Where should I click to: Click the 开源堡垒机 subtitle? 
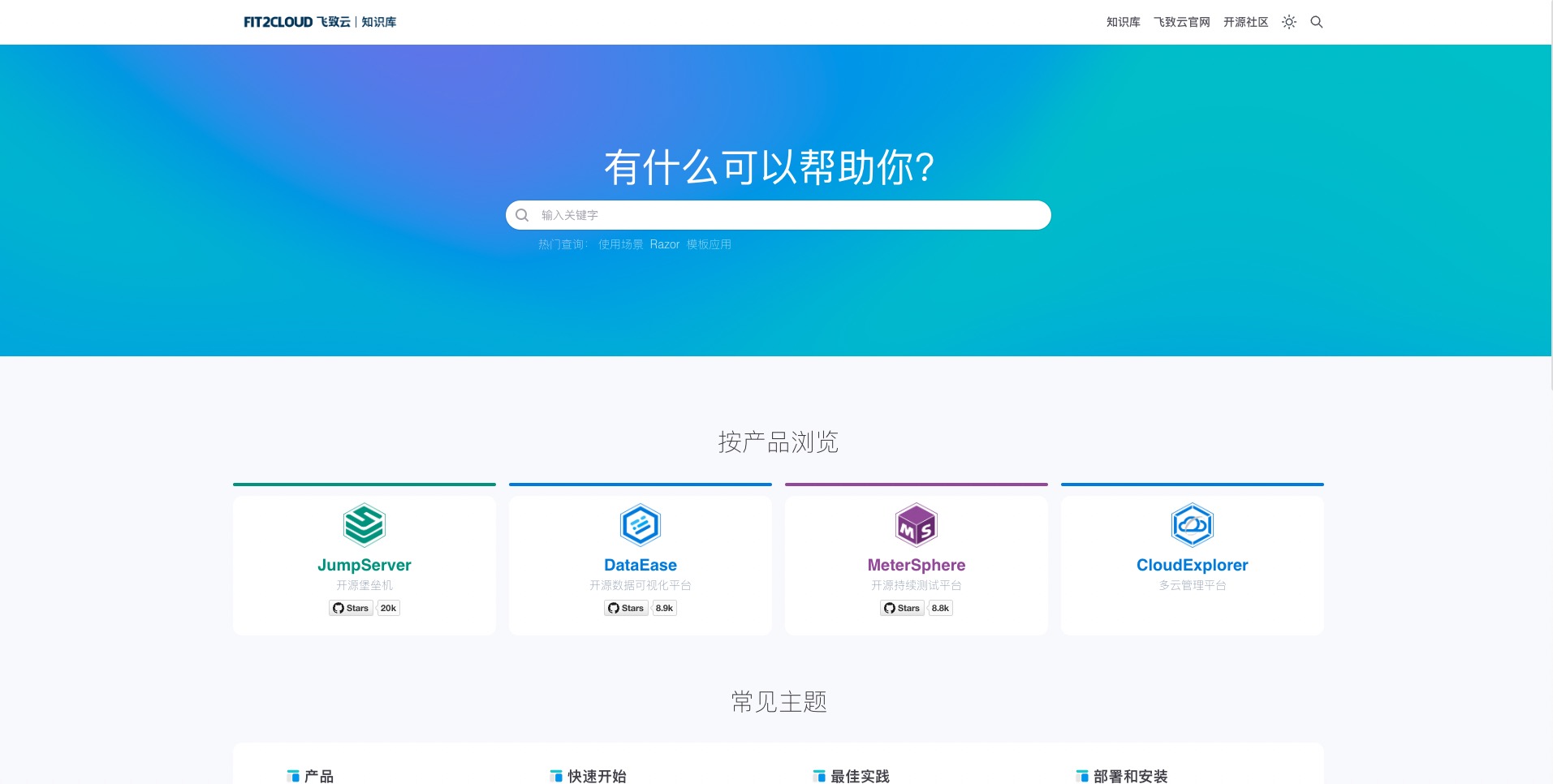[365, 585]
